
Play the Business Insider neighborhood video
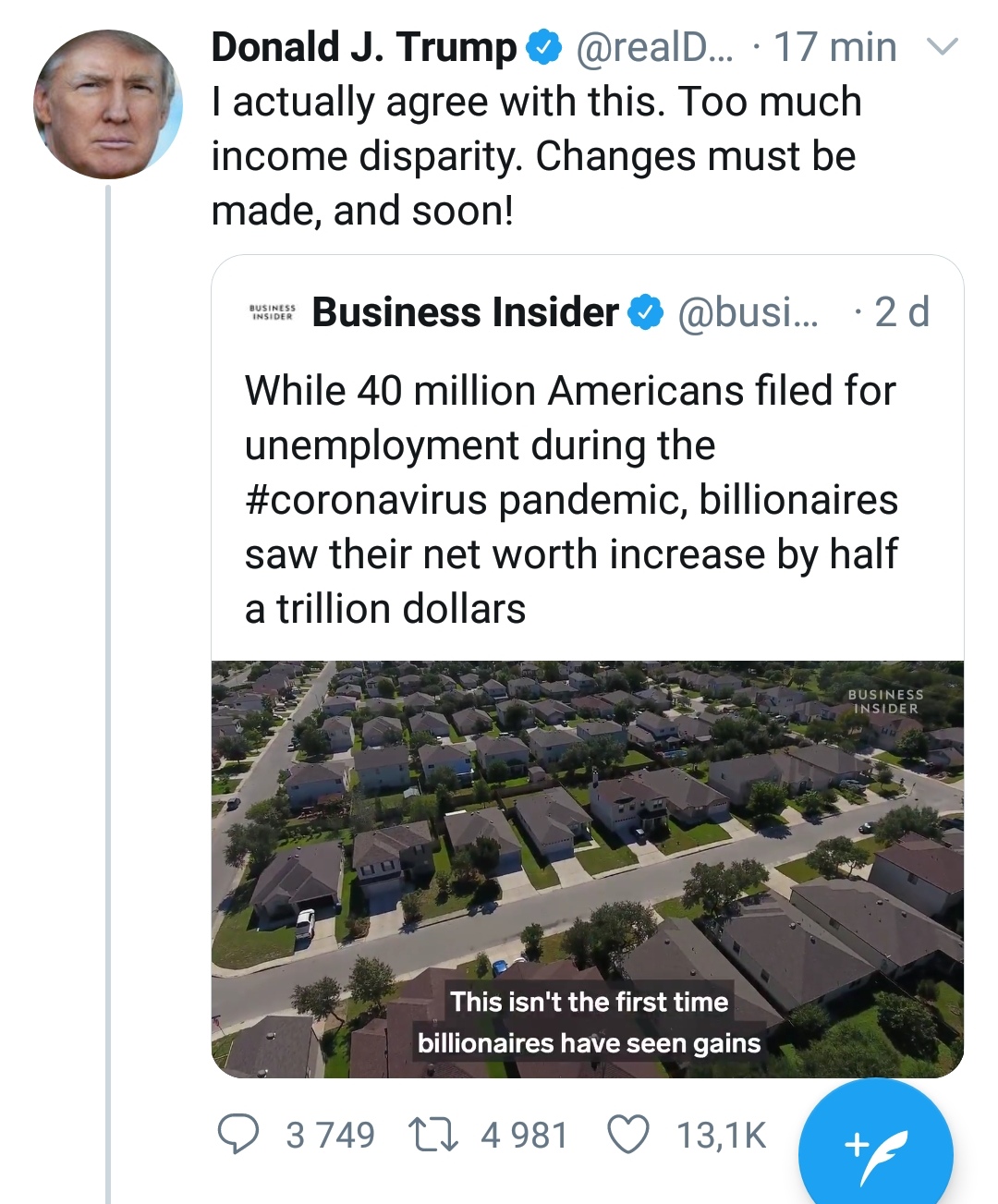coord(588,869)
